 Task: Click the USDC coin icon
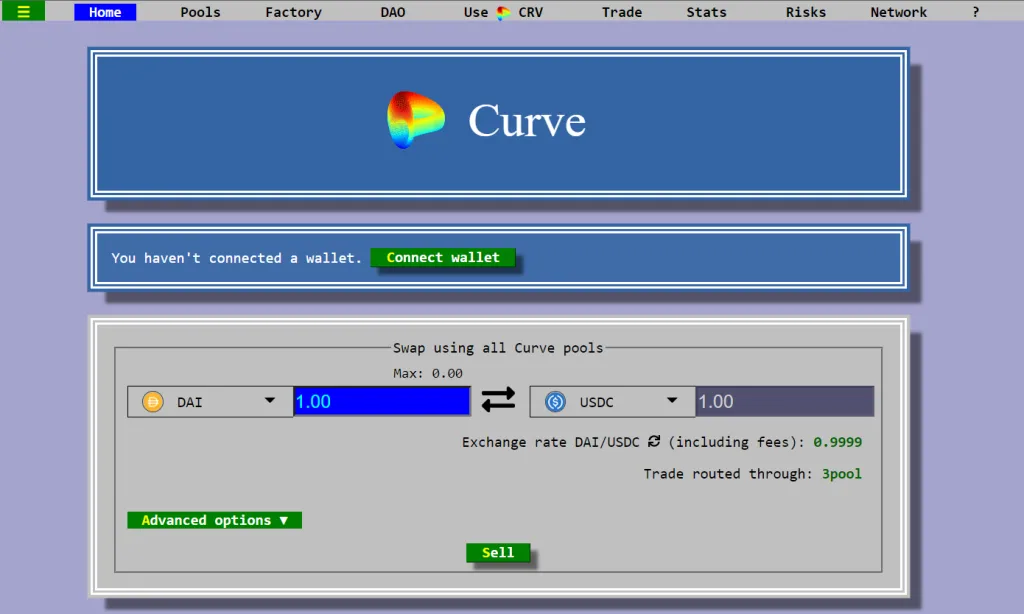556,401
